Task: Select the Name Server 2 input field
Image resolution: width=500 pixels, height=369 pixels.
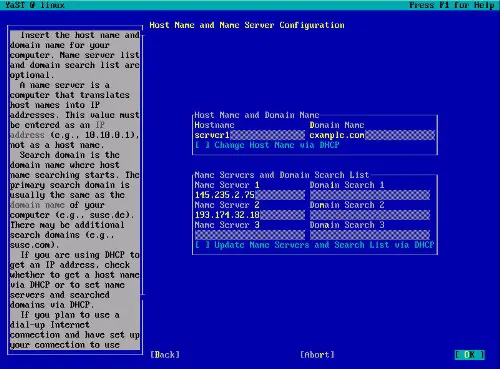Action: (x=249, y=215)
